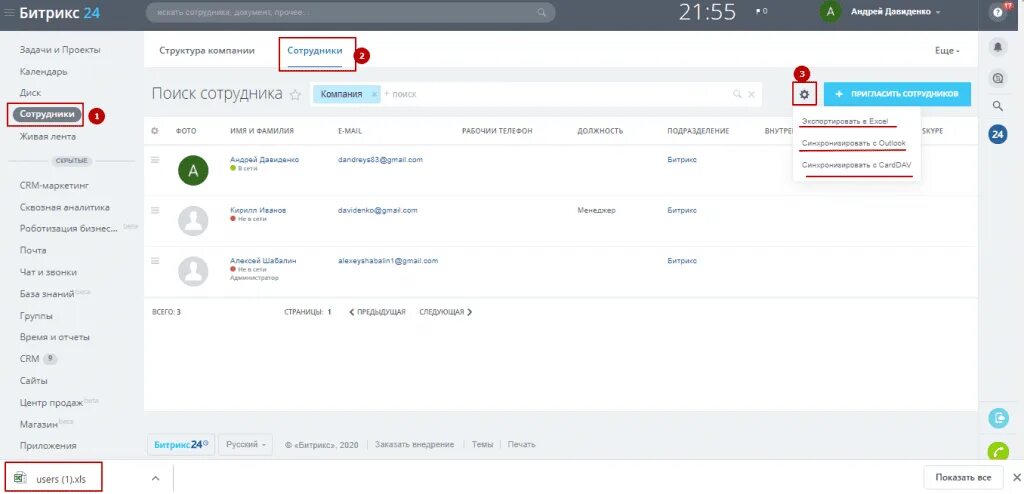Screen dimensions: 1024x494
Task: Click ПРИГЛАСИТЬ СОТРУДНИКОВ button
Action: (897, 94)
